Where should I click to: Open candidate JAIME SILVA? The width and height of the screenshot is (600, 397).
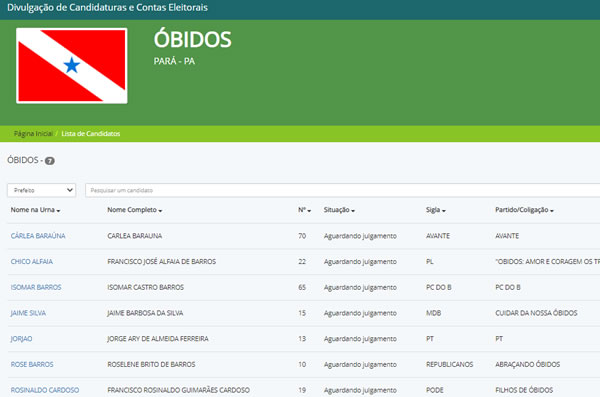click(x=28, y=313)
